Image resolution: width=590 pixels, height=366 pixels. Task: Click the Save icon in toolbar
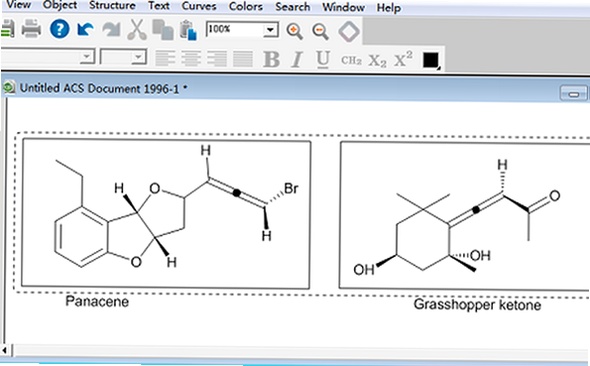coord(8,29)
